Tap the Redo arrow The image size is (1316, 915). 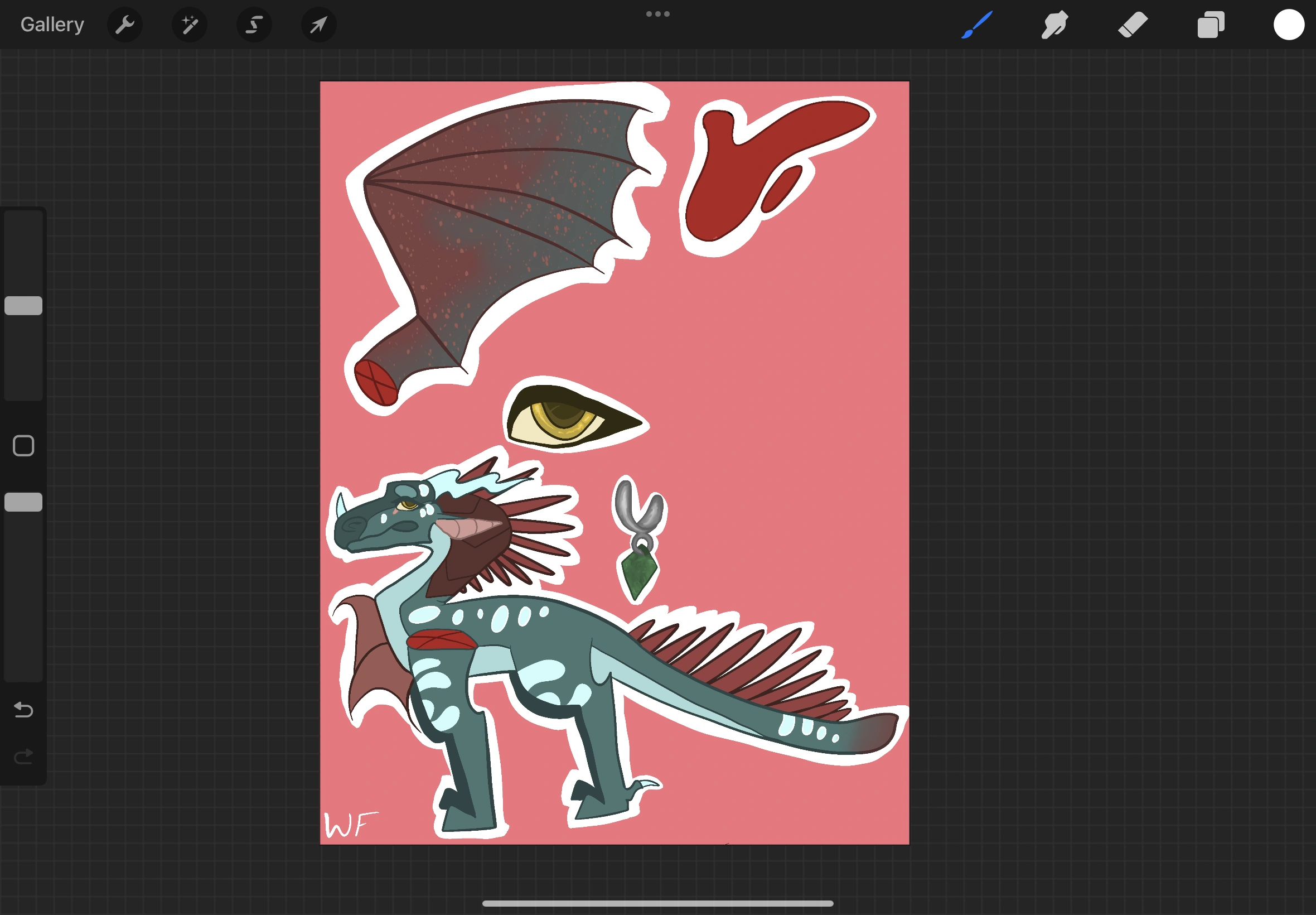tap(23, 757)
